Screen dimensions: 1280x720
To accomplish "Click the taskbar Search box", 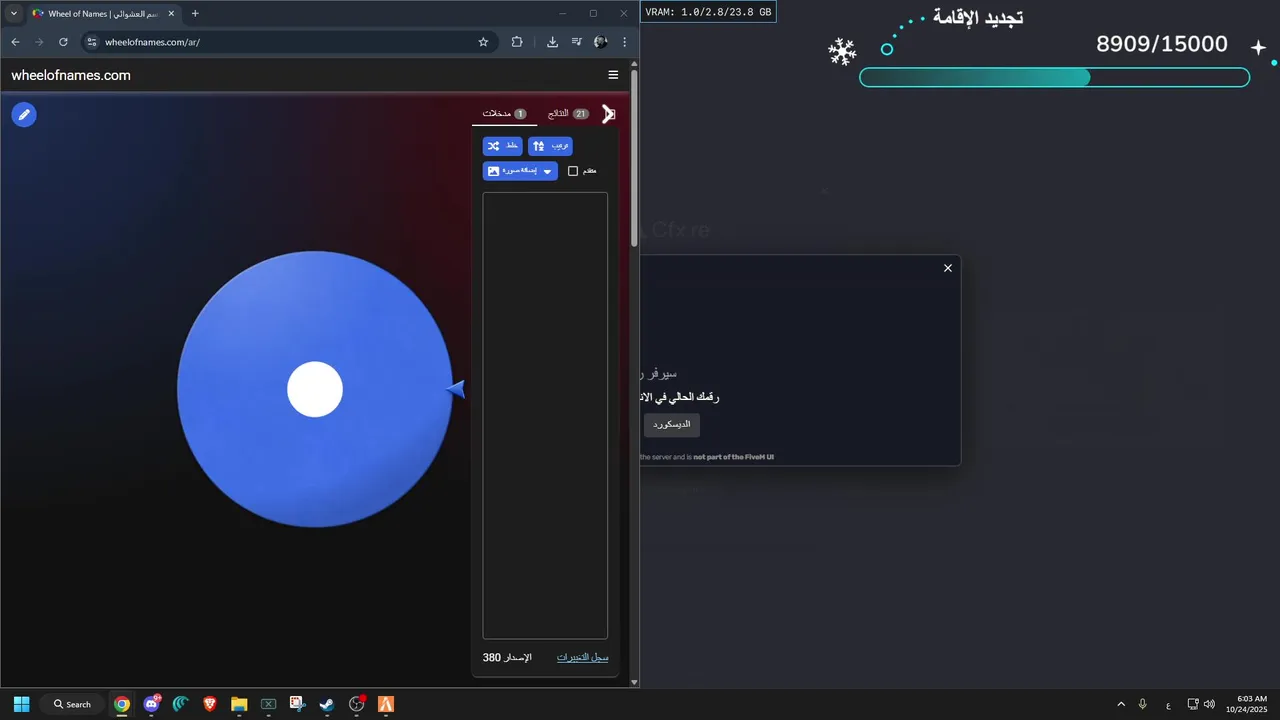I will click(x=72, y=704).
